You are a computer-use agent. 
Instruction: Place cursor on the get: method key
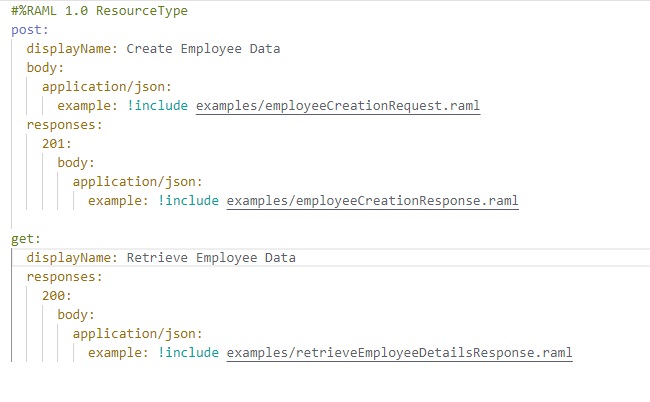pyautogui.click(x=26, y=239)
